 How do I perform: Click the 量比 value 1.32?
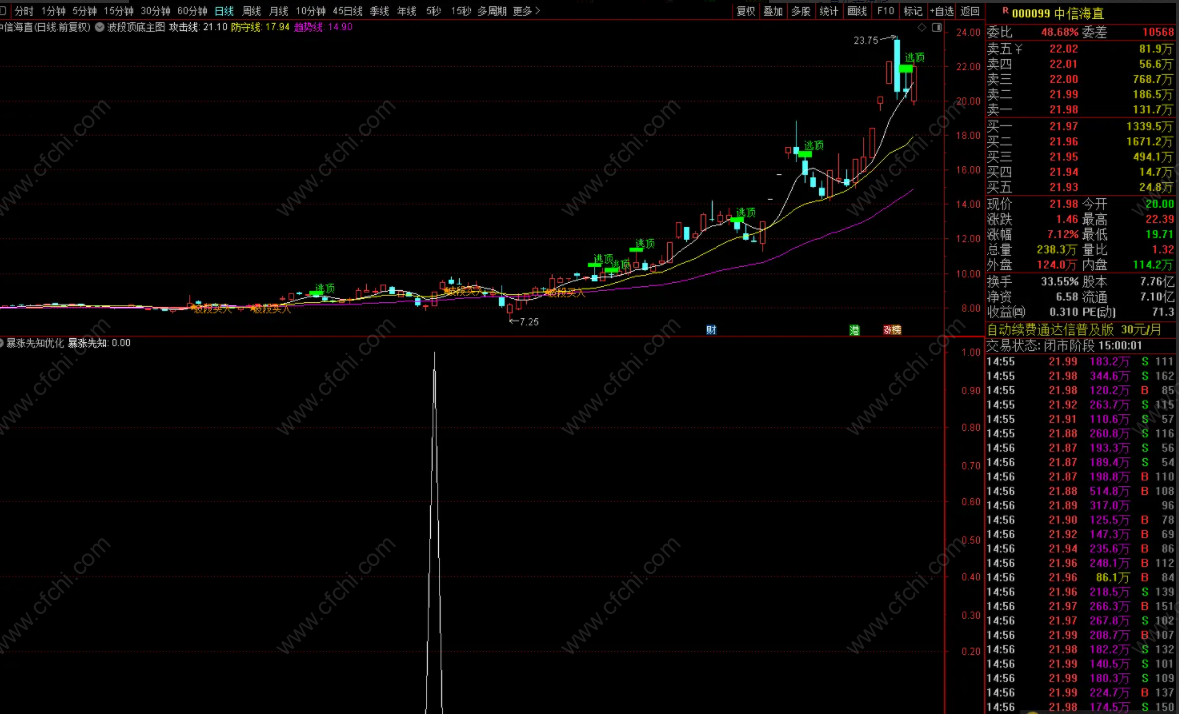(1162, 250)
